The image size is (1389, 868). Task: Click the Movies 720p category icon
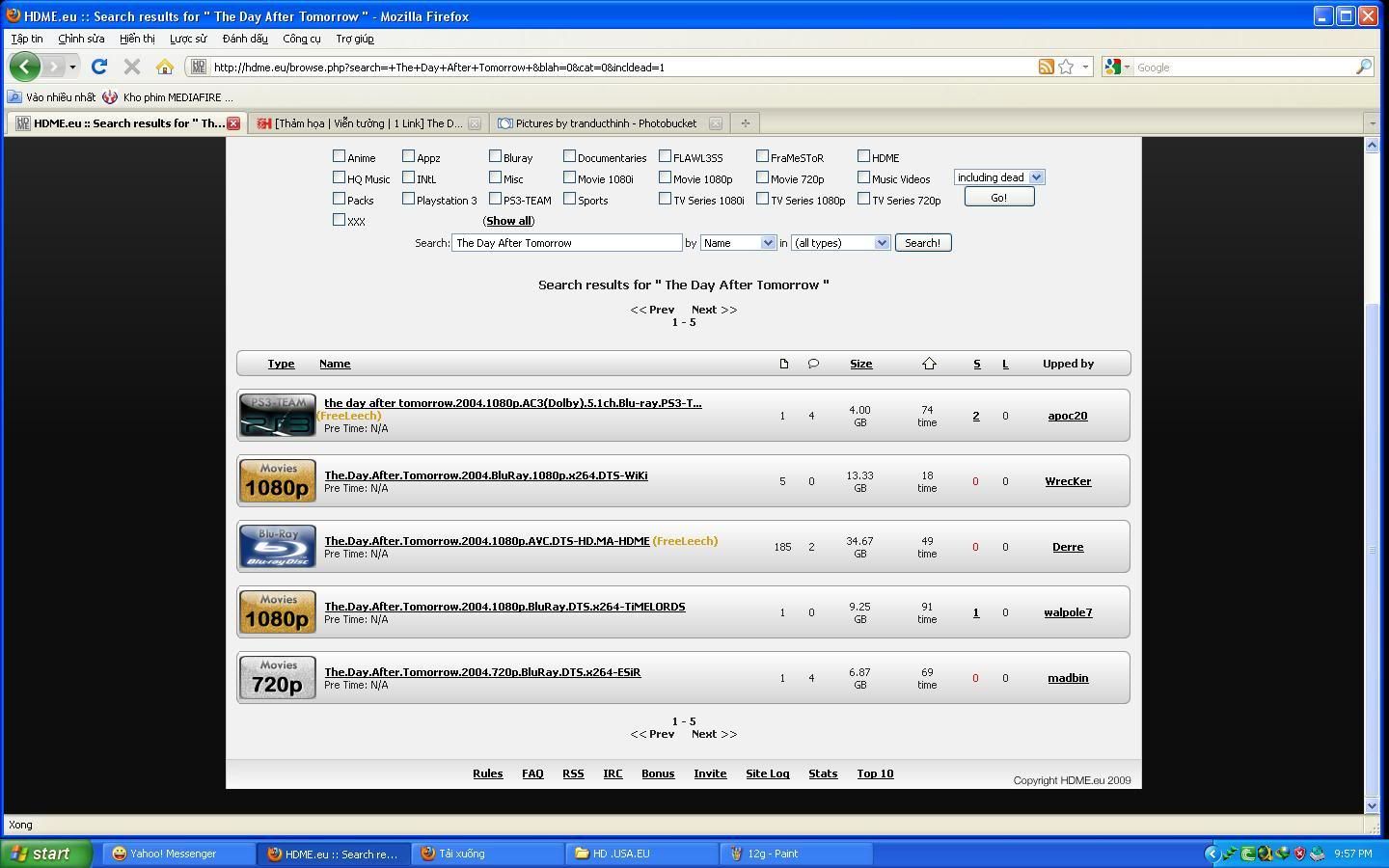click(x=278, y=678)
